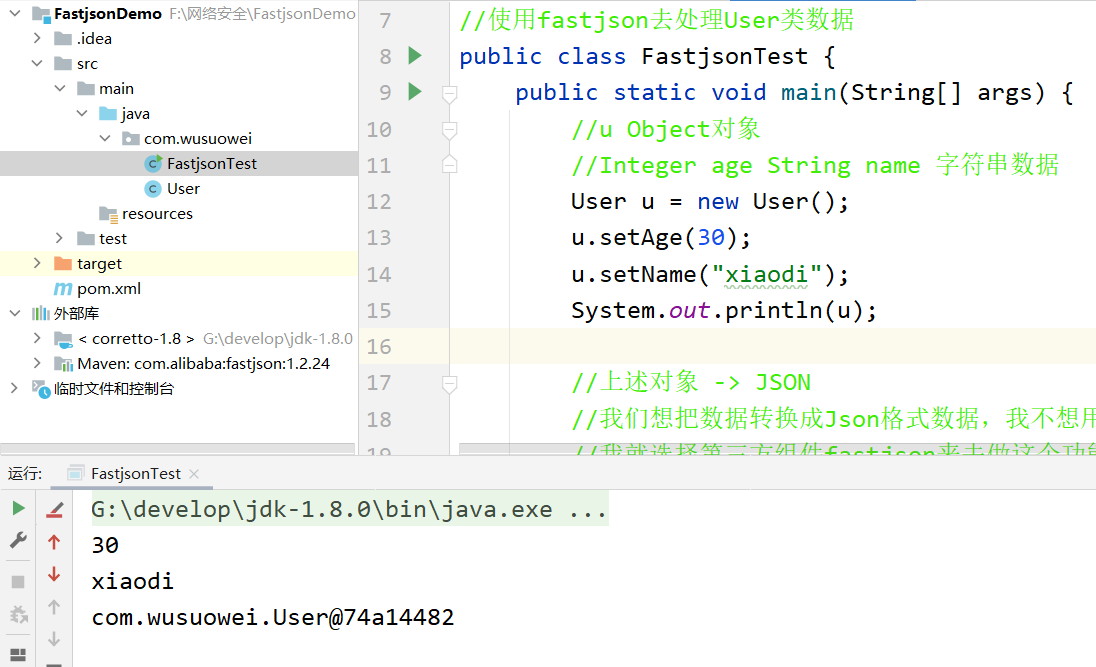Fold comment block at line 17
The width and height of the screenshot is (1096, 667).
coord(449,384)
